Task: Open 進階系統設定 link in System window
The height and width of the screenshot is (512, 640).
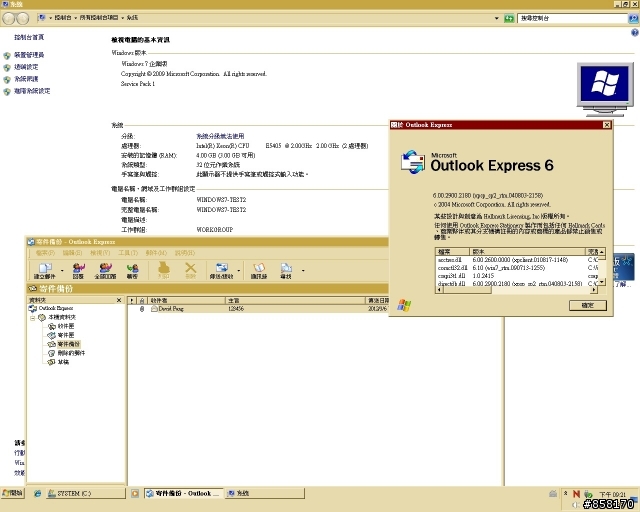Action: point(32,91)
